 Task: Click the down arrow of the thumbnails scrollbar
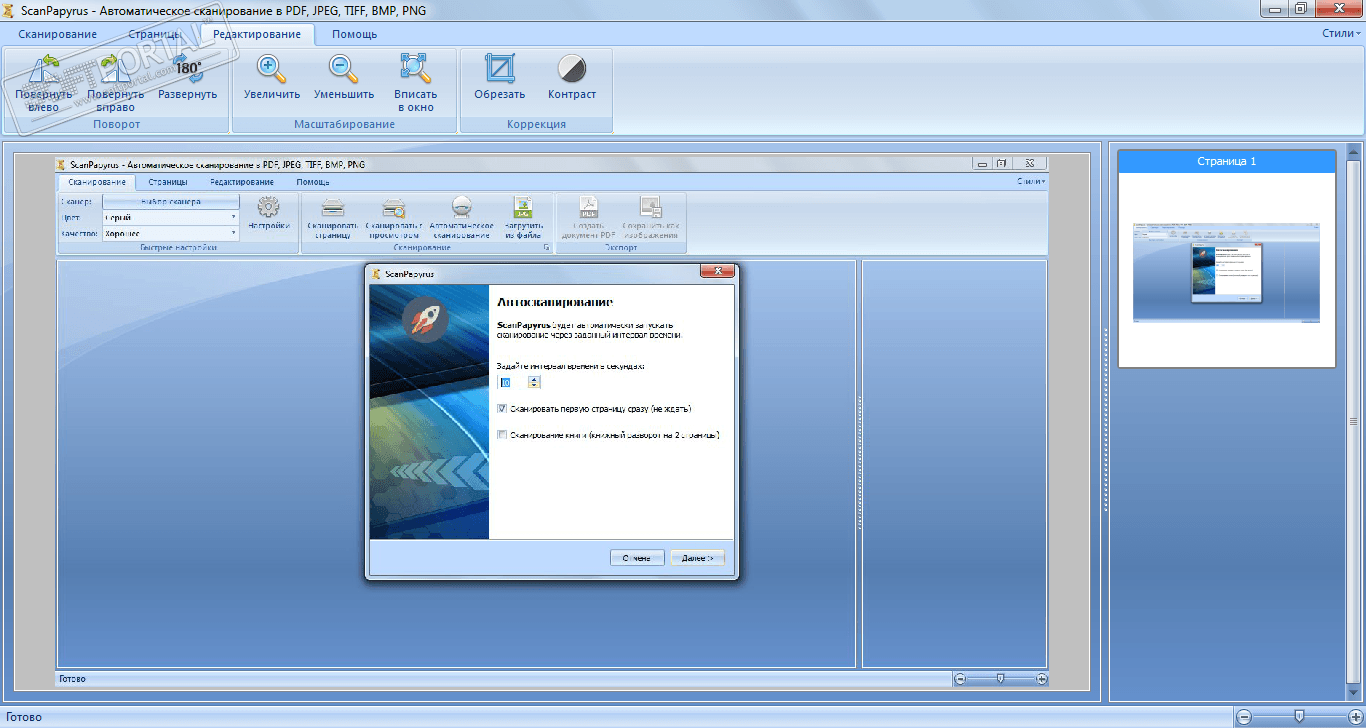coord(1354,693)
